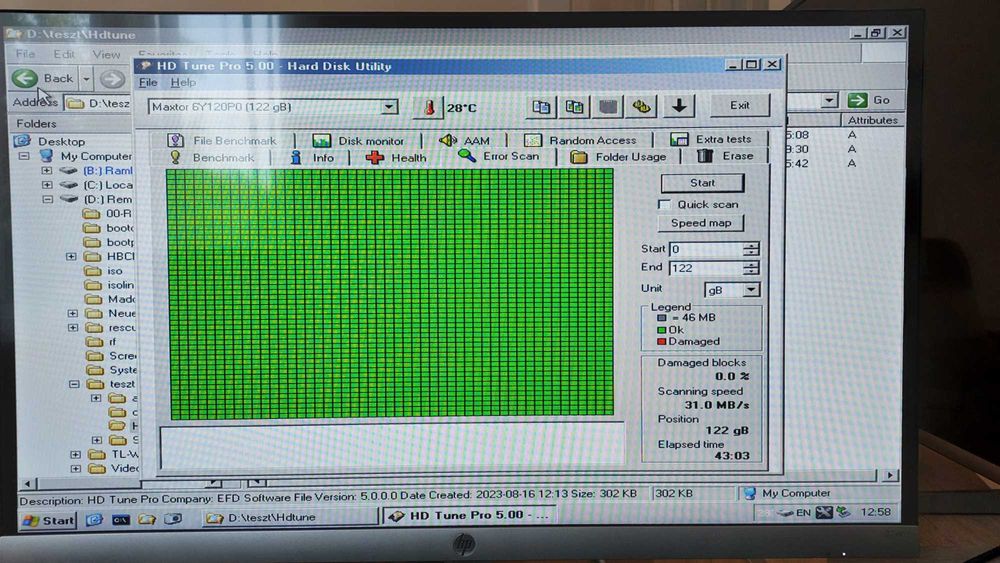Click the Attributes column header
Image resolution: width=1000 pixels, height=563 pixels.
[871, 120]
